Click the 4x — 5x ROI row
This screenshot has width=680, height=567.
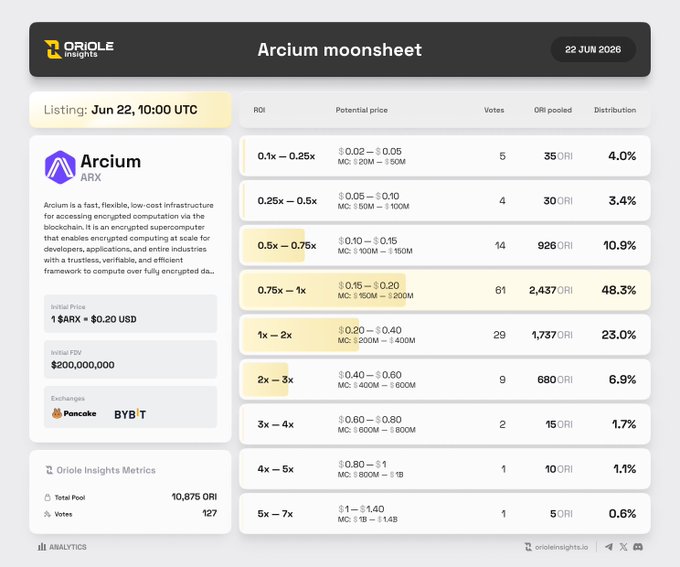(445, 469)
